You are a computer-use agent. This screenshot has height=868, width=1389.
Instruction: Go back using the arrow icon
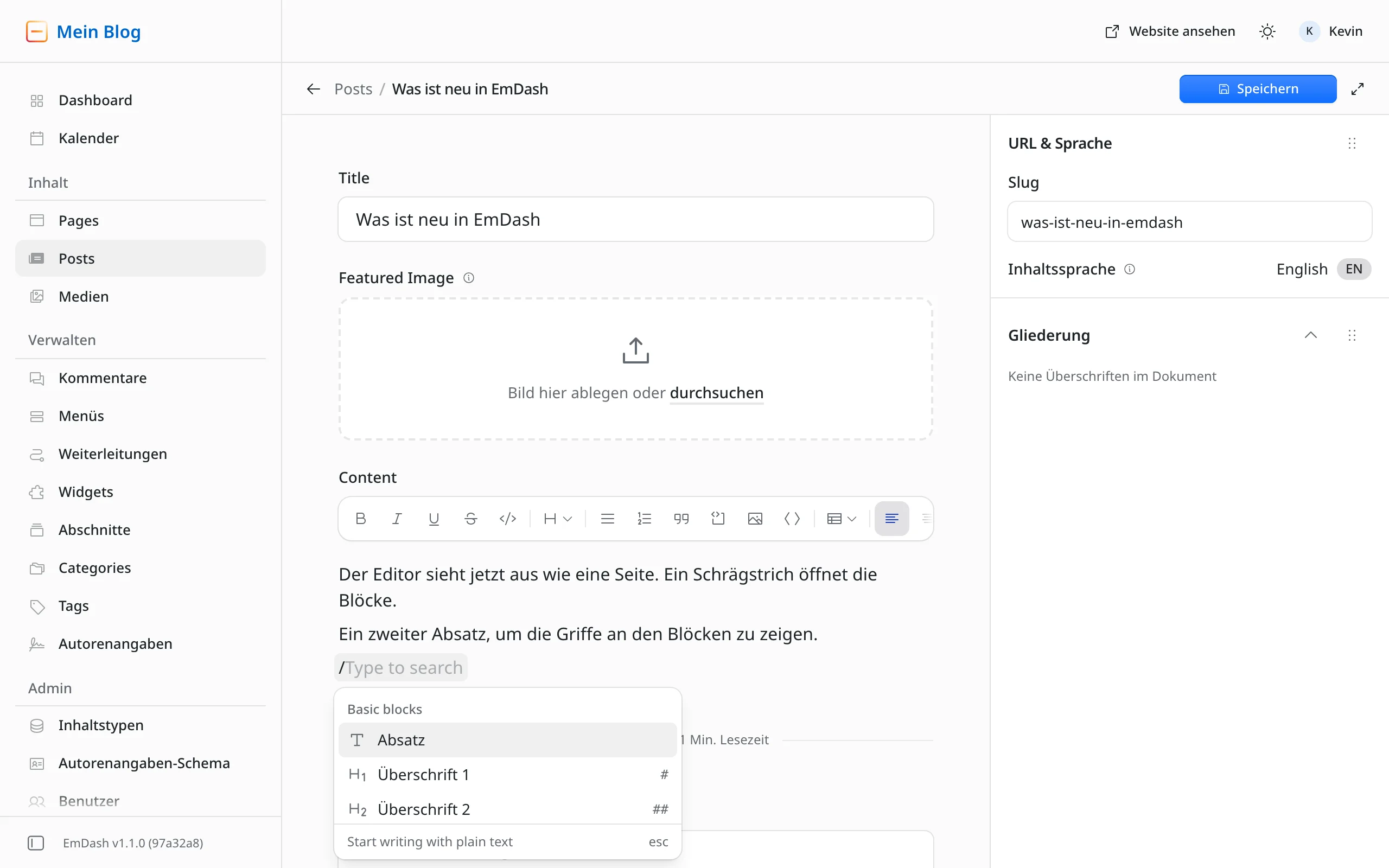click(x=313, y=89)
